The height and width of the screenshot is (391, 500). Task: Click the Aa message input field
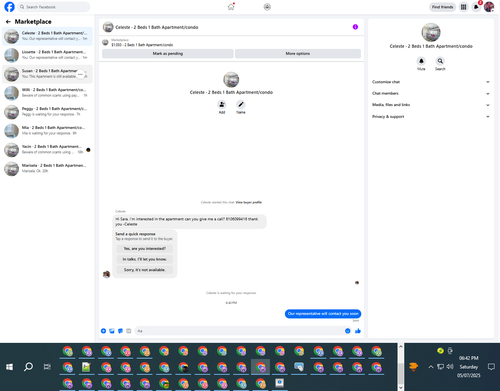pyautogui.click(x=239, y=331)
